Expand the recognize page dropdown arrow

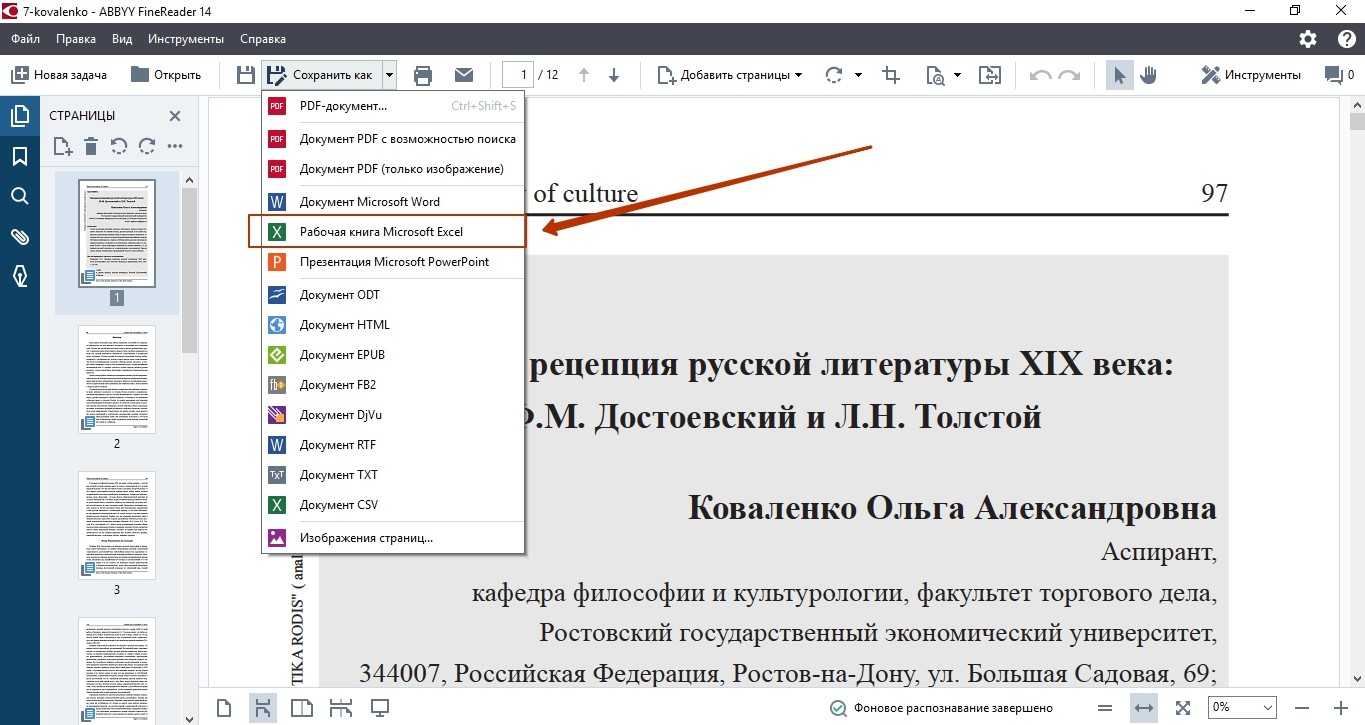tap(957, 75)
